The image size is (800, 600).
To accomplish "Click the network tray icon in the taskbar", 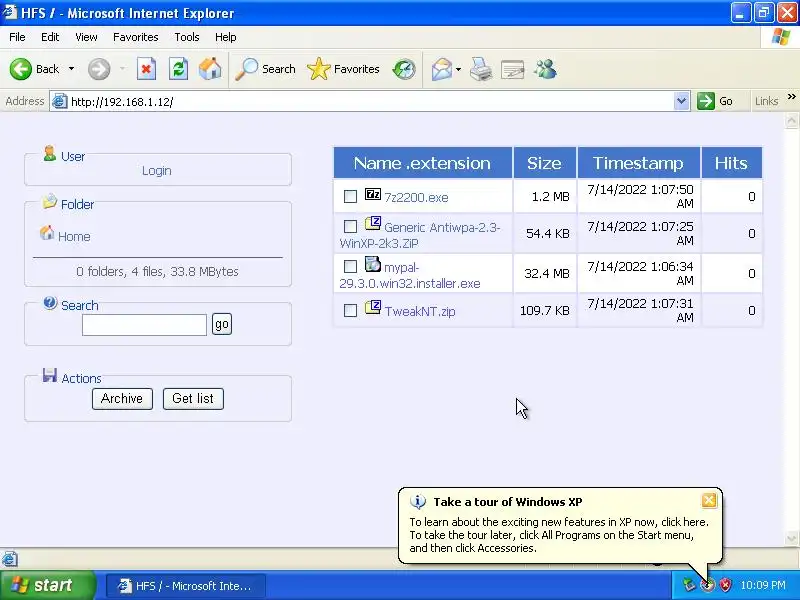I will [x=690, y=585].
